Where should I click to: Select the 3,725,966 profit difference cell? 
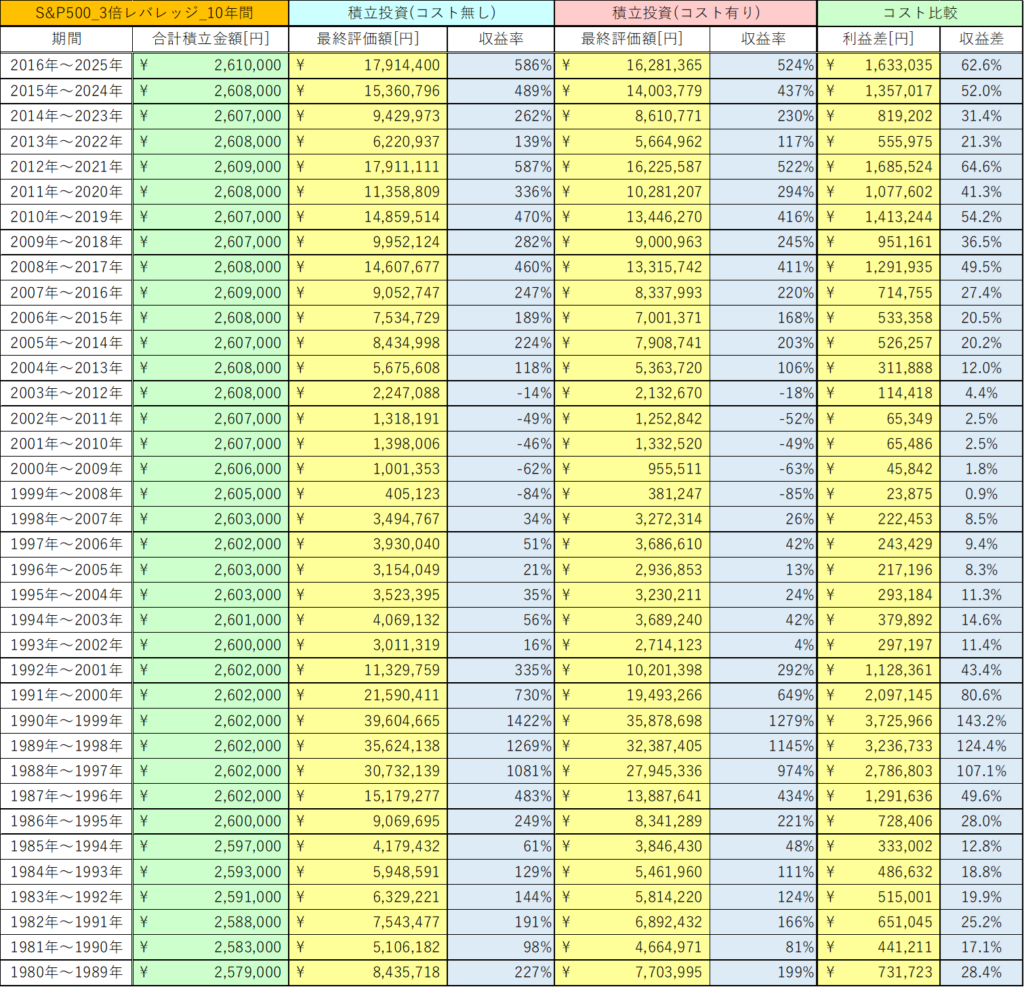point(878,720)
